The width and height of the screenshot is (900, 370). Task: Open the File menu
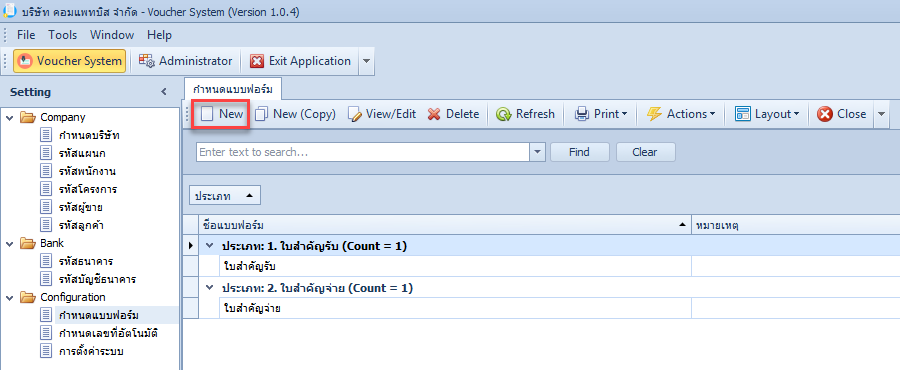26,35
